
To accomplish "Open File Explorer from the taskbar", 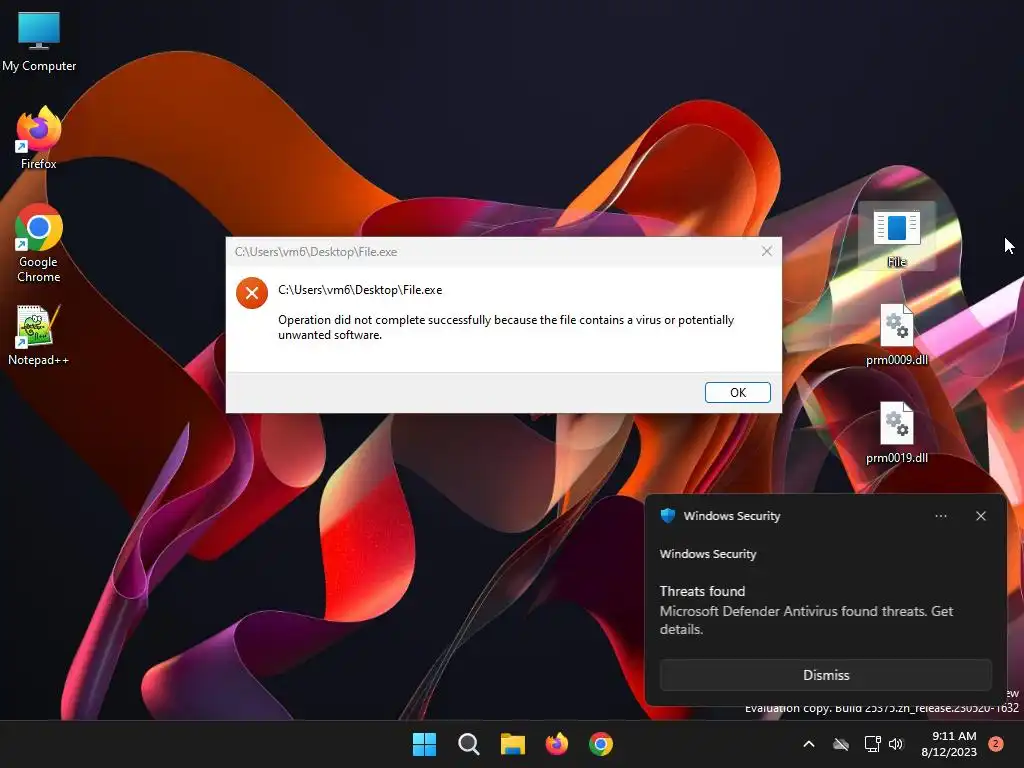I will tap(513, 744).
